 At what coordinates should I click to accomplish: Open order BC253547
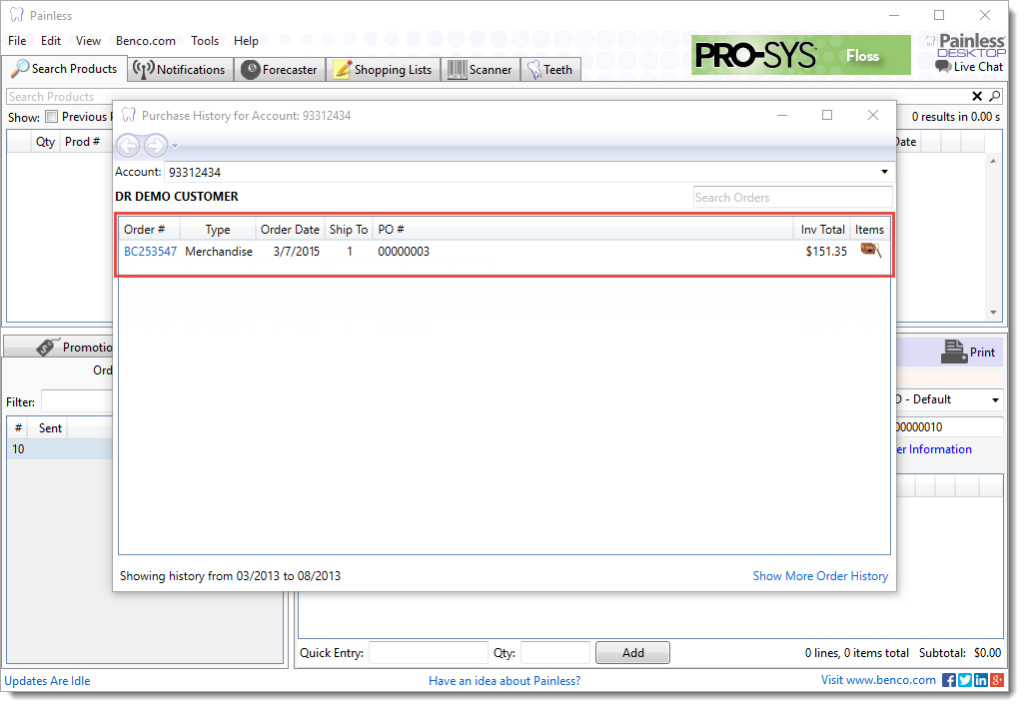[x=149, y=251]
